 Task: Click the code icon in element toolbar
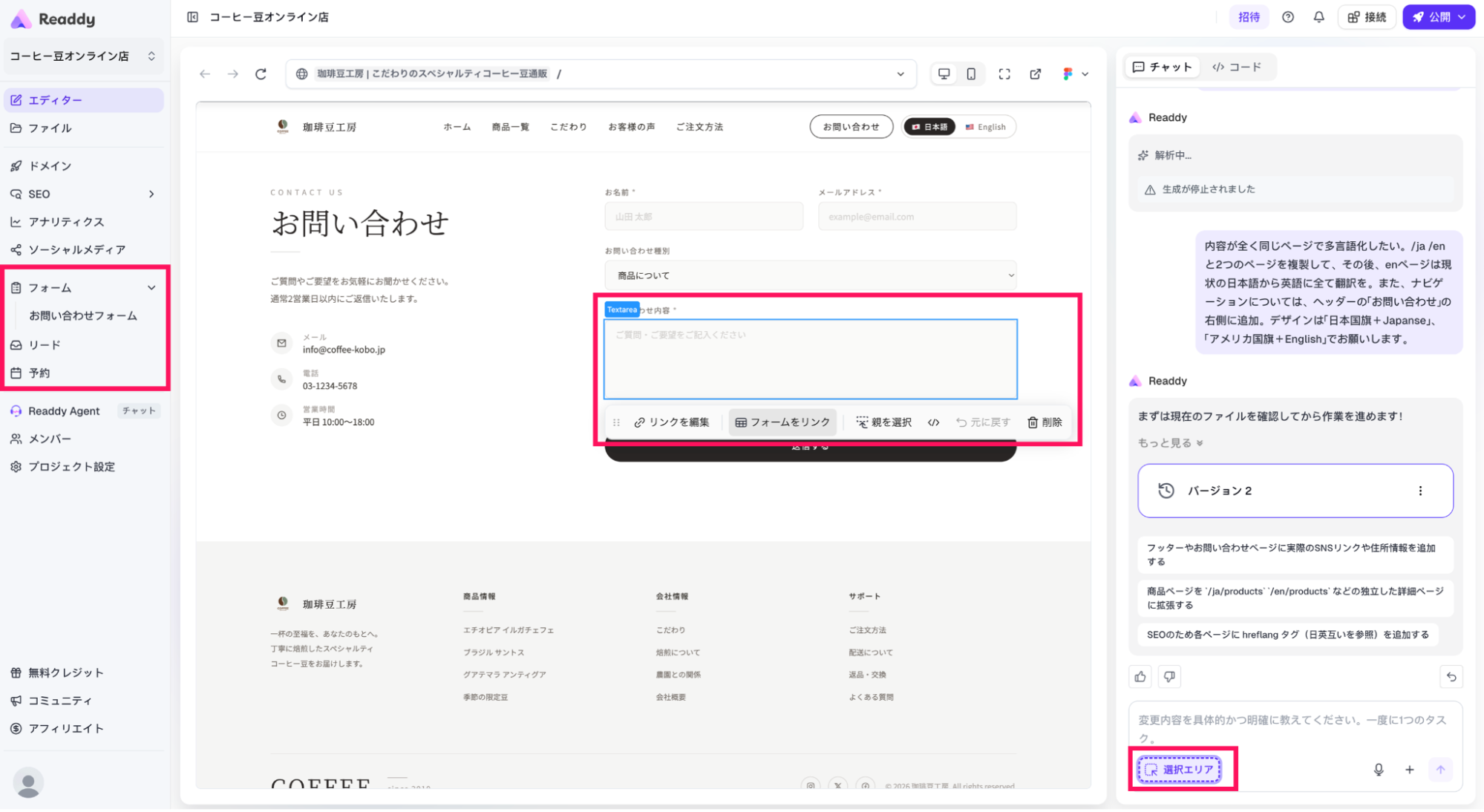click(933, 422)
